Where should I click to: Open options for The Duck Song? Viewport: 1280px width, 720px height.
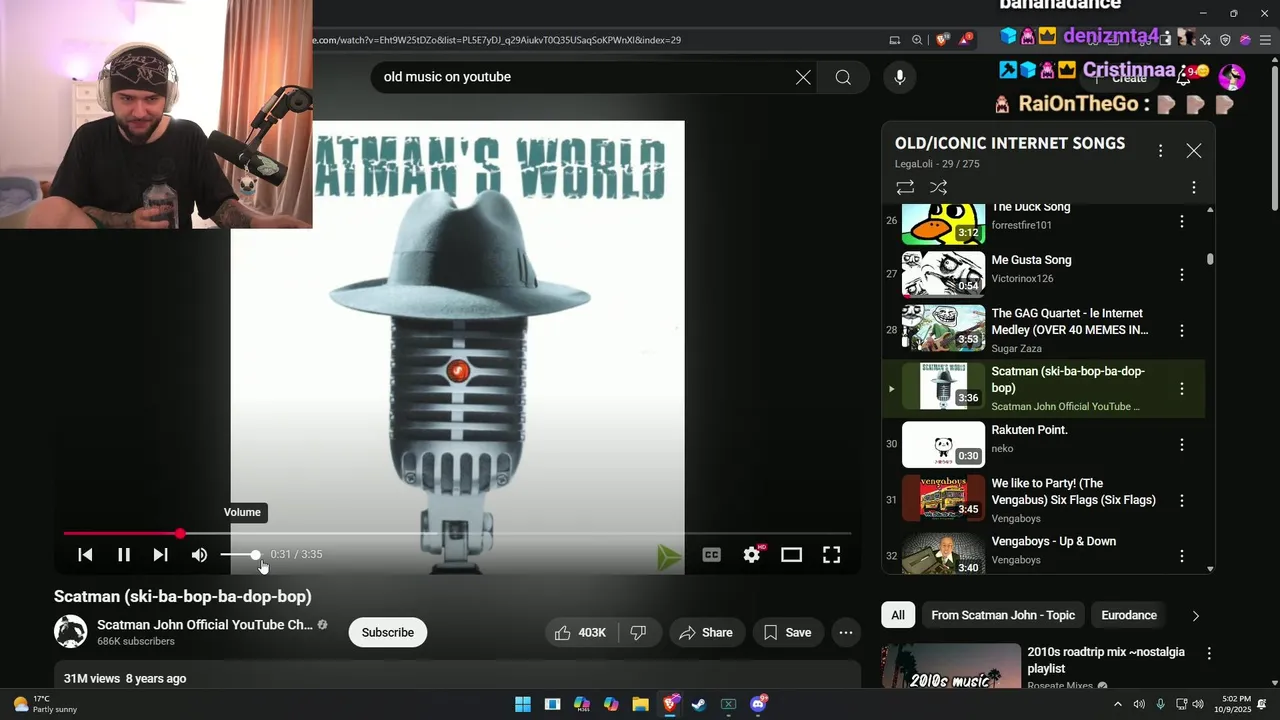(1181, 221)
